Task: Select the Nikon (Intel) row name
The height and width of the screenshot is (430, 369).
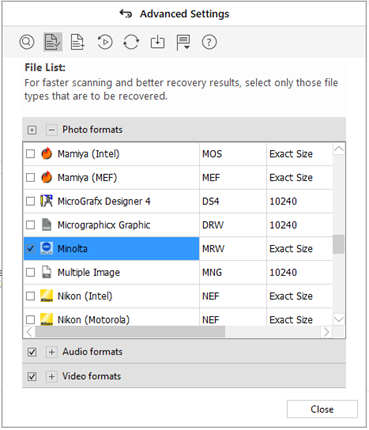Action: 85,296
